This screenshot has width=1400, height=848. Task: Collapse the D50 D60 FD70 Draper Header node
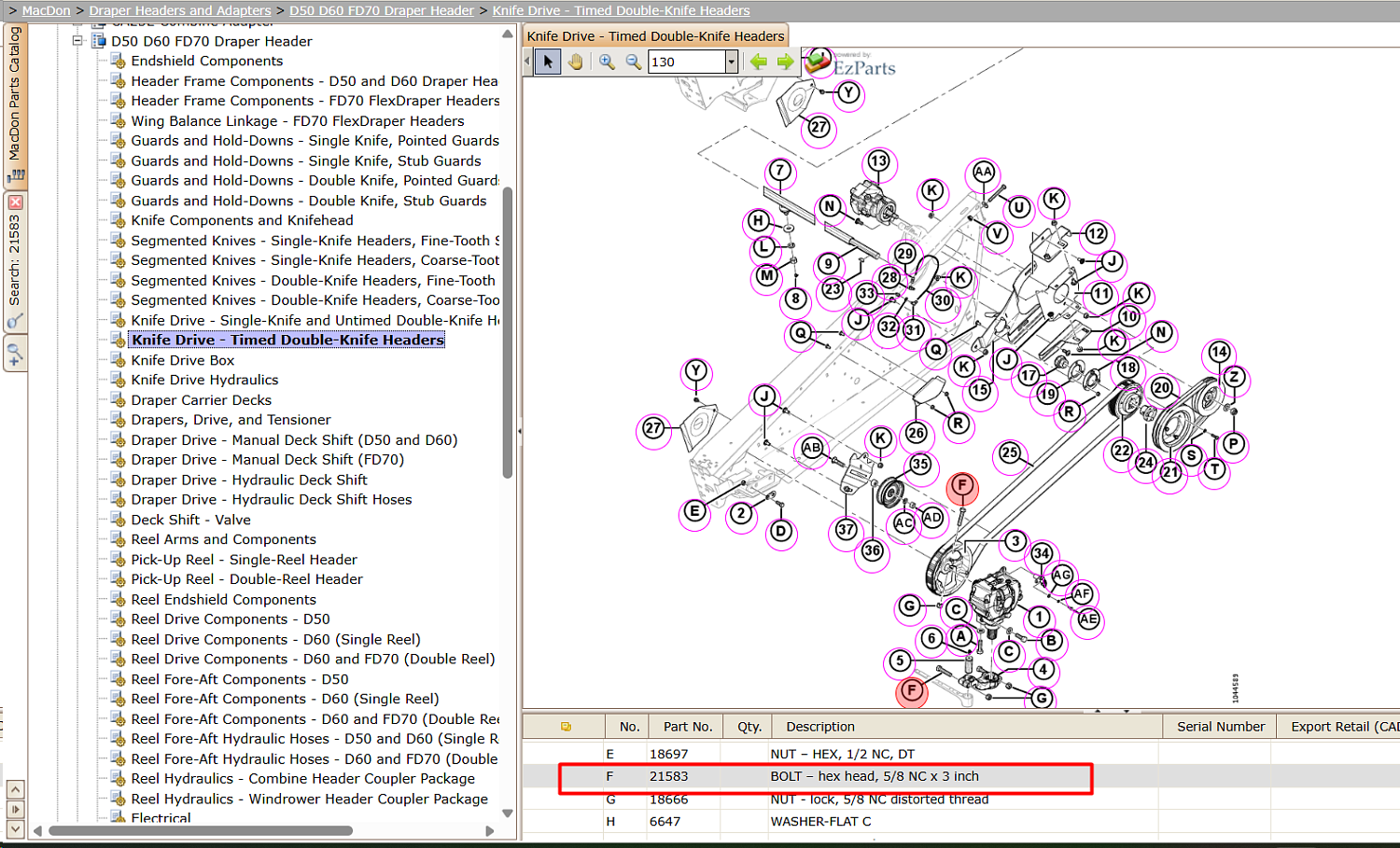(x=78, y=41)
